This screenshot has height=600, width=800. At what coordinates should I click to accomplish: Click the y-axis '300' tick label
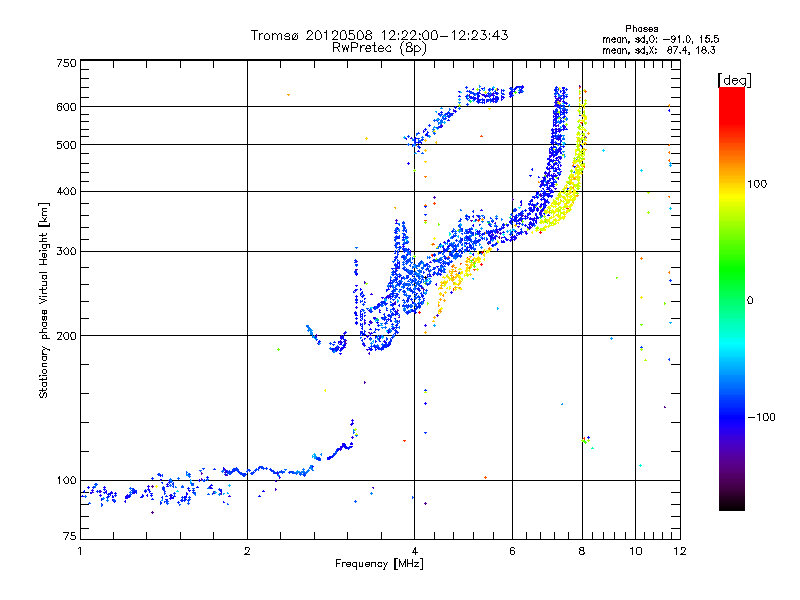[x=66, y=252]
